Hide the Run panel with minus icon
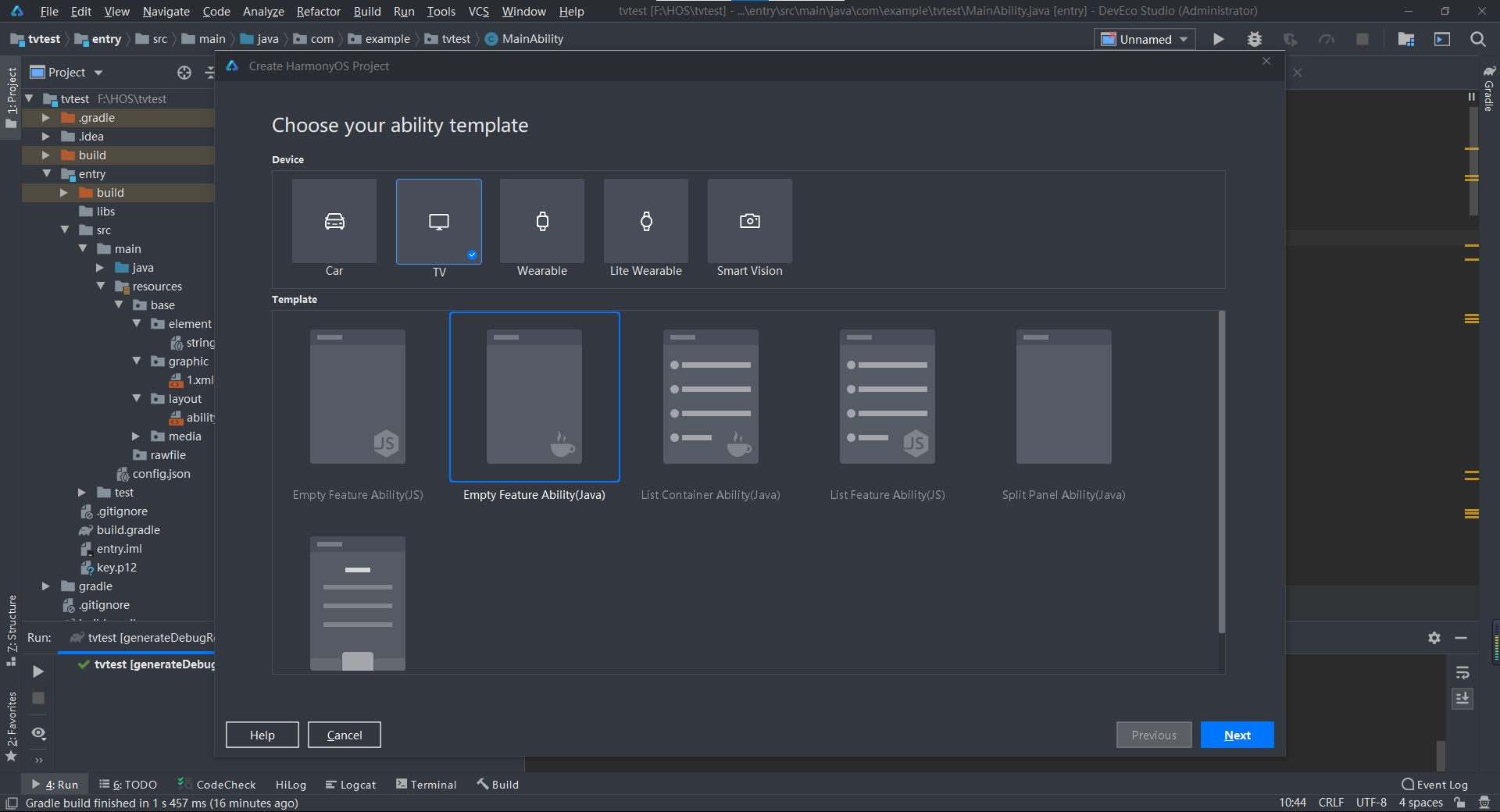 [x=1461, y=638]
